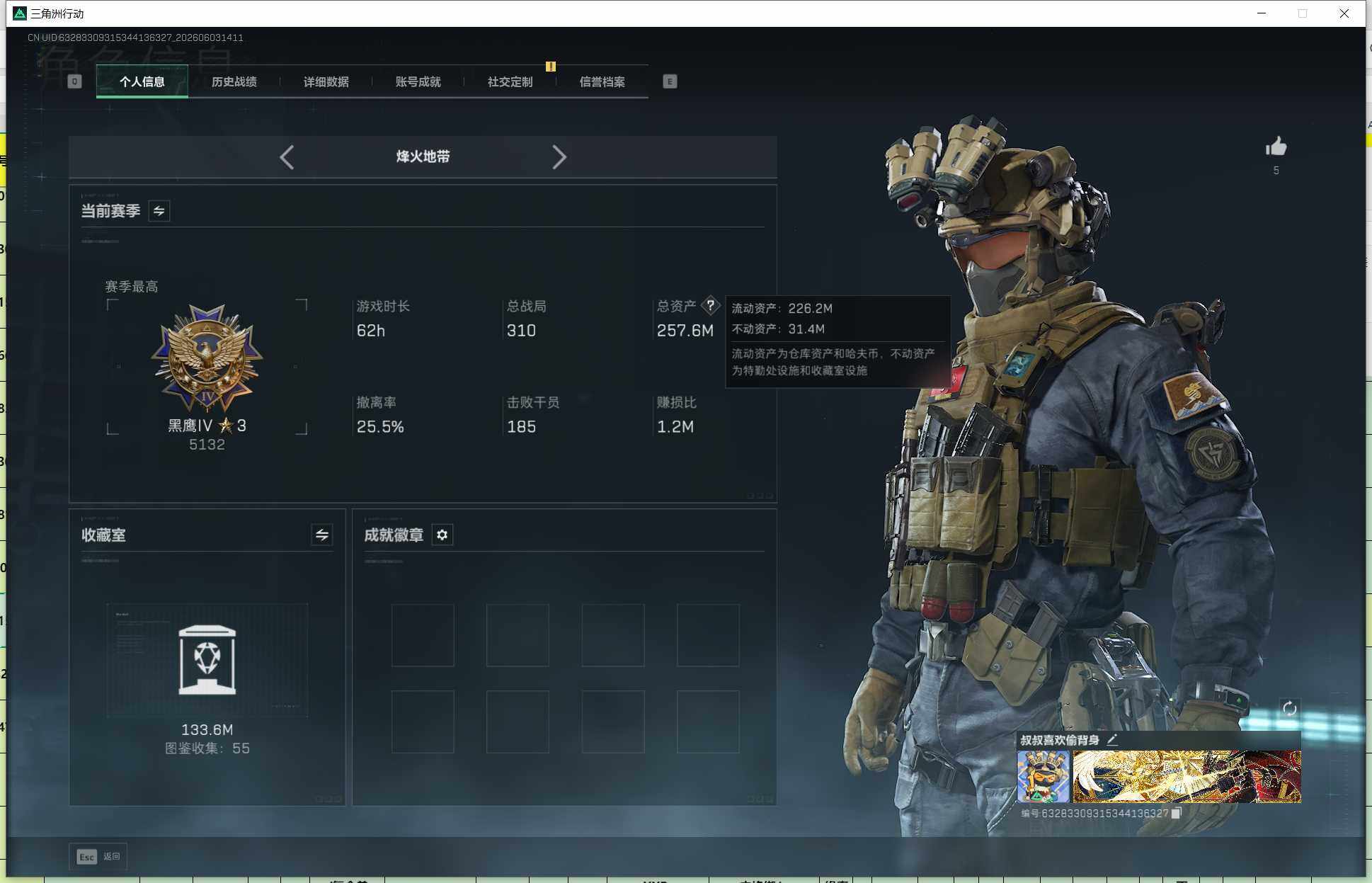Minimize the 三角洲行动 window

pyautogui.click(x=1262, y=13)
